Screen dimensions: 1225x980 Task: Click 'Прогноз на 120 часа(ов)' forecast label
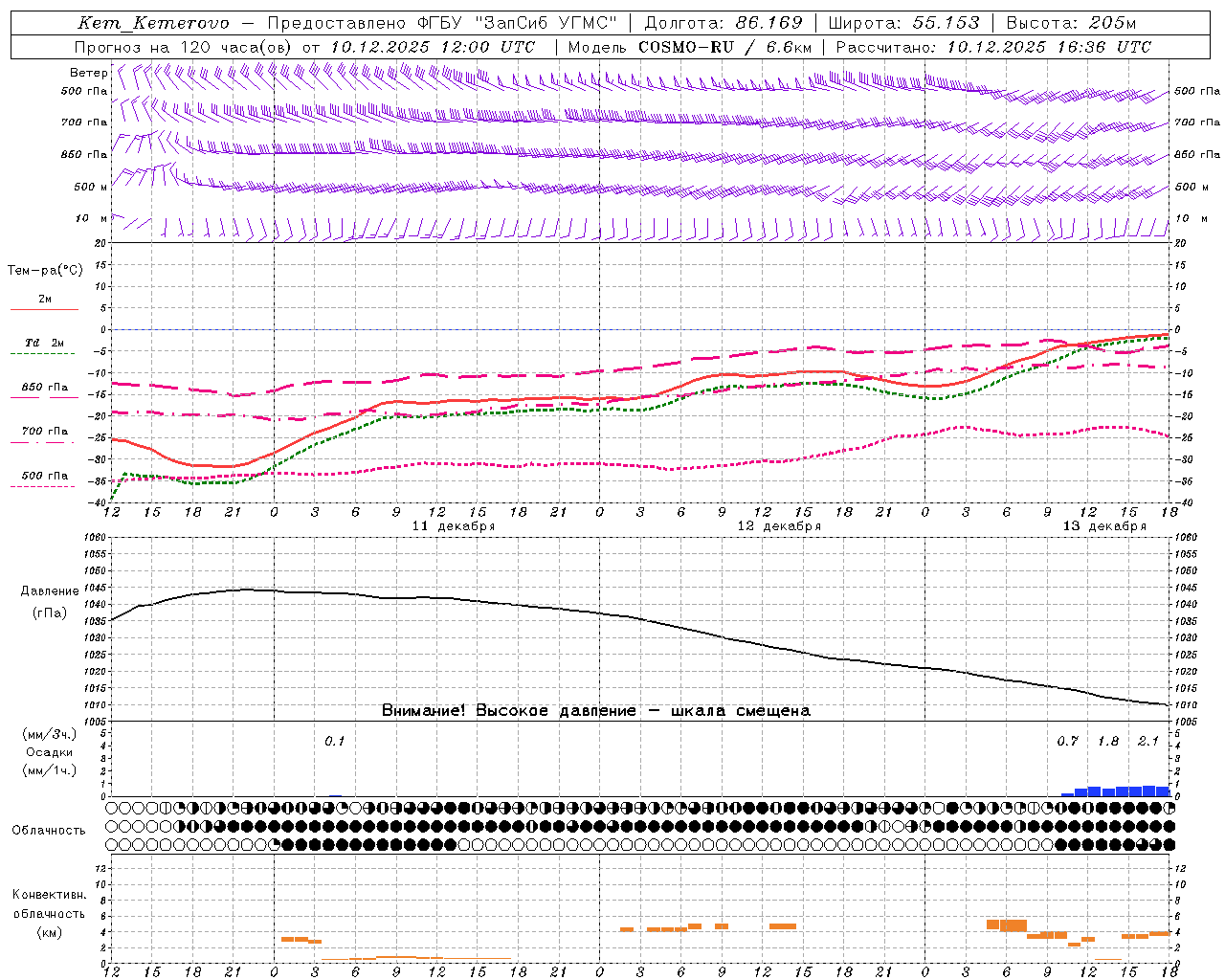coord(185,47)
